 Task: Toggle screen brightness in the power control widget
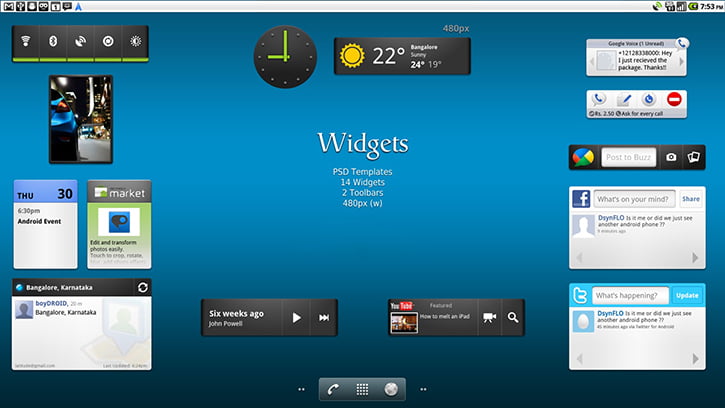[135, 44]
